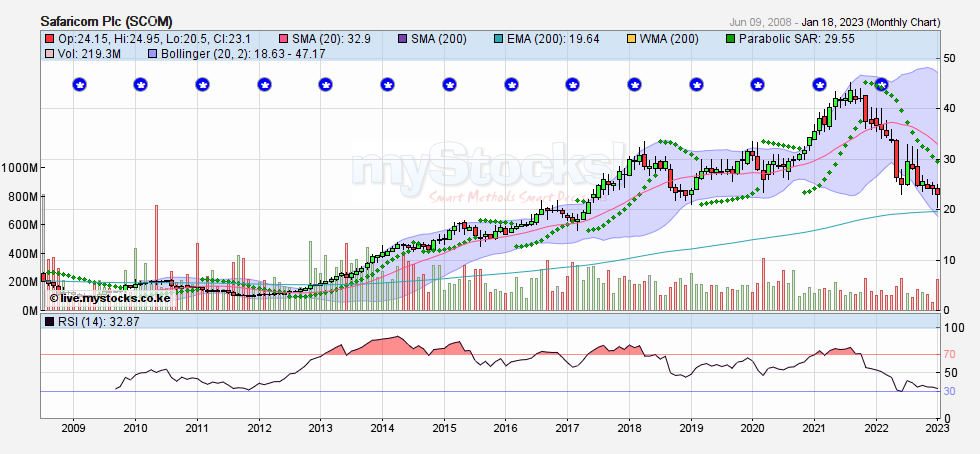Toggle the EMA (200) legend box

click(497, 39)
